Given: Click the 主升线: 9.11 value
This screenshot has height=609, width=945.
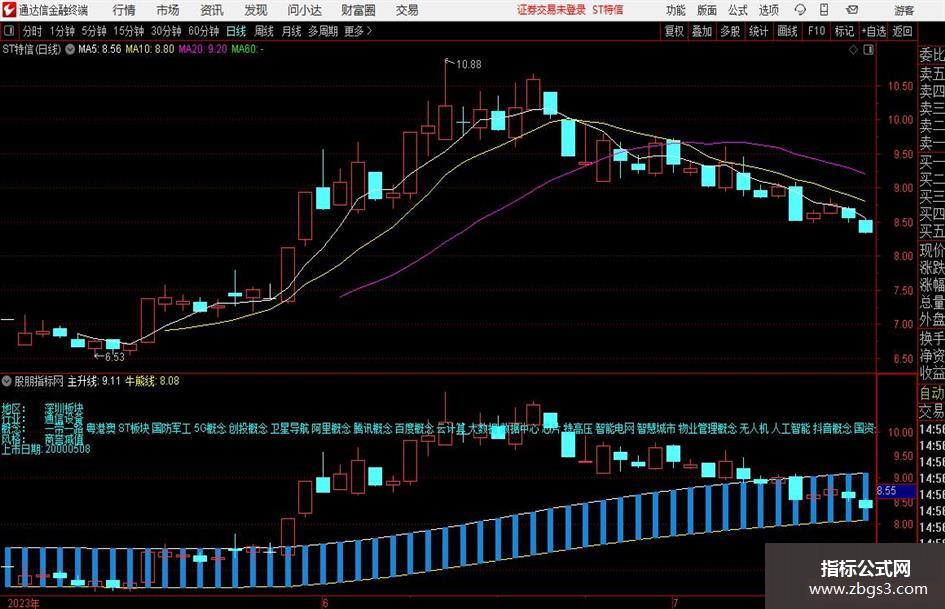Looking at the screenshot, I should pyautogui.click(x=94, y=381).
